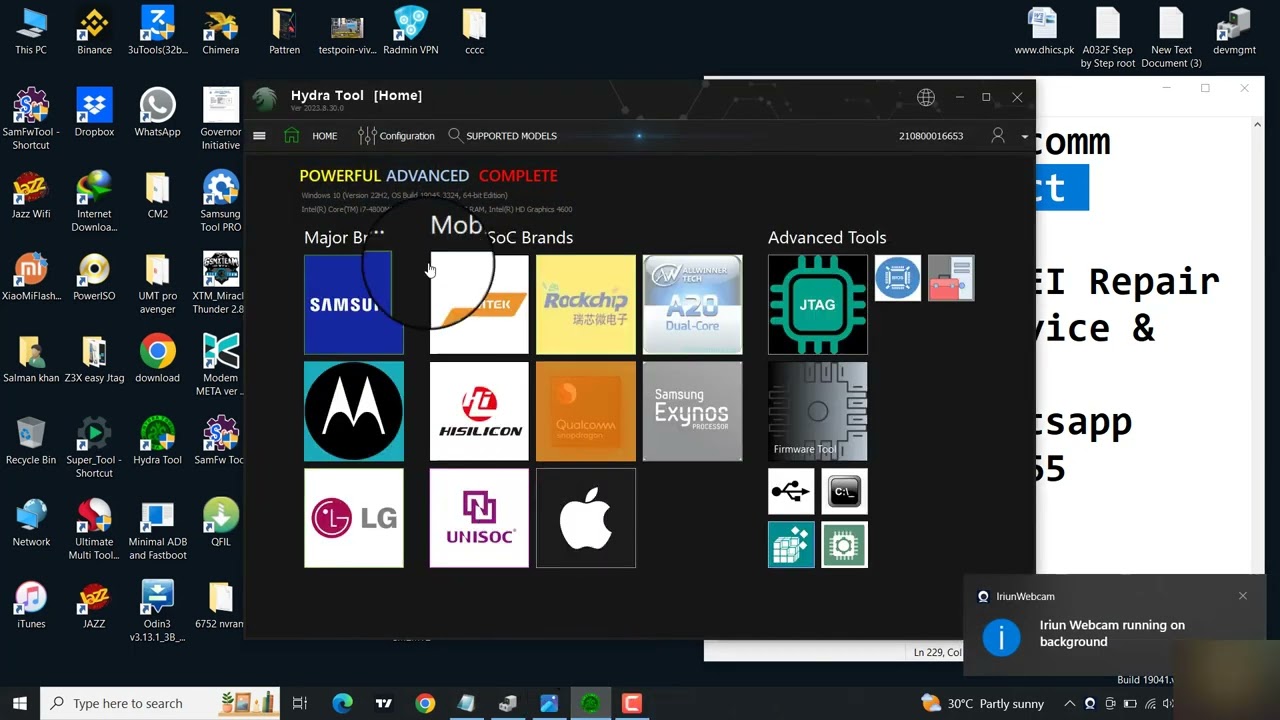
Task: Select the Hydra Tool desktop shortcut
Action: pyautogui.click(x=157, y=441)
